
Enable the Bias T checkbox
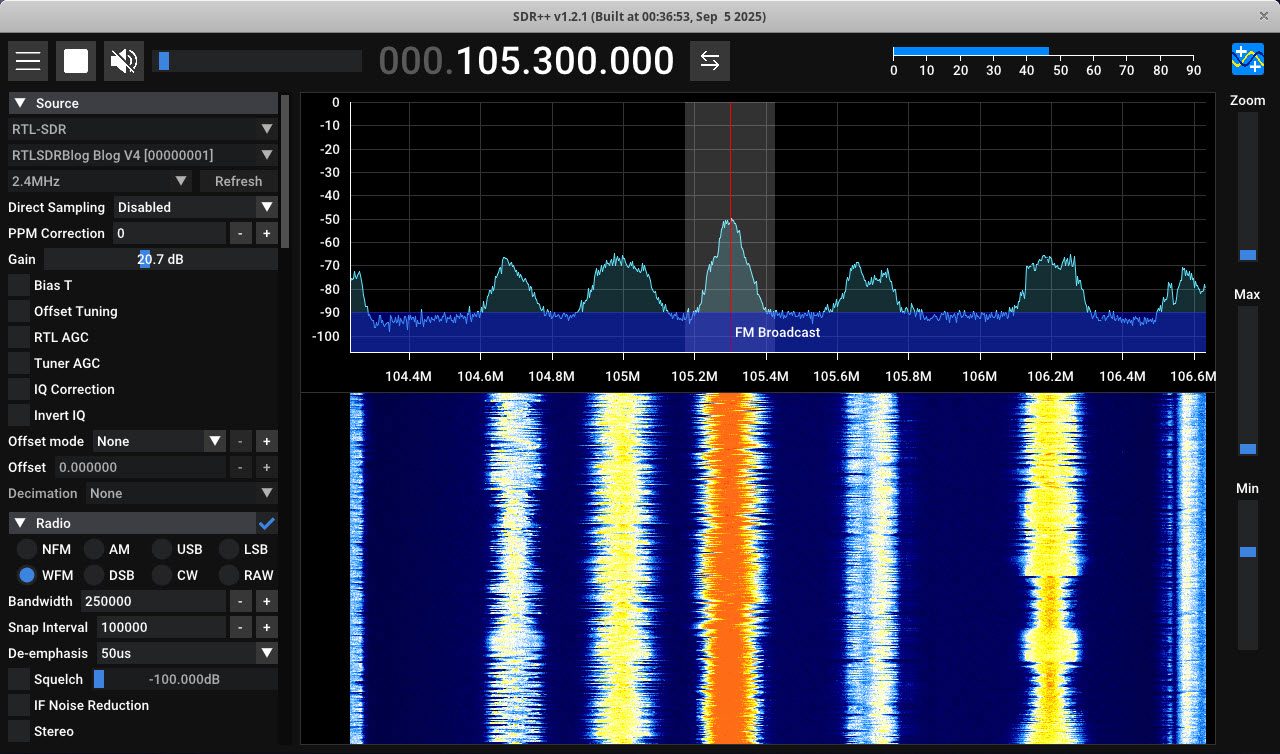click(x=19, y=285)
